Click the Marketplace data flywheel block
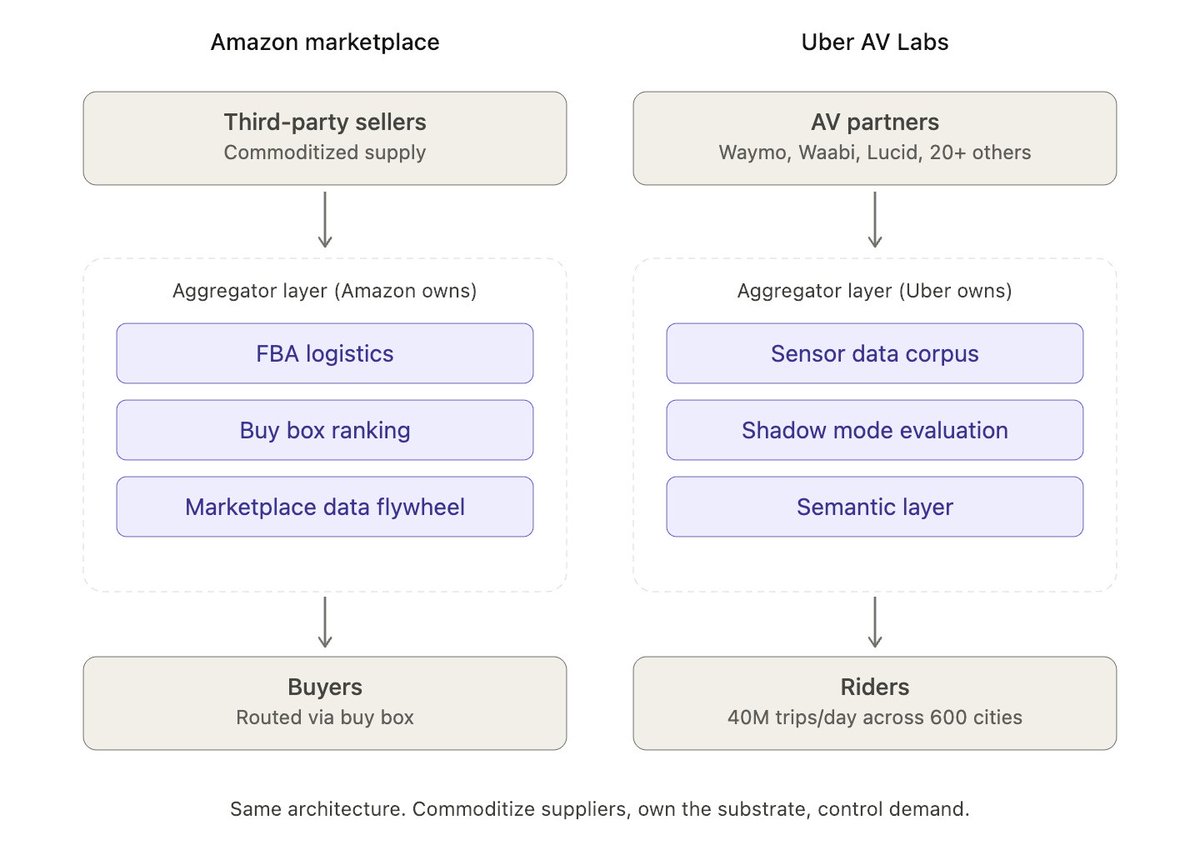The height and width of the screenshot is (850, 1200). 325,507
